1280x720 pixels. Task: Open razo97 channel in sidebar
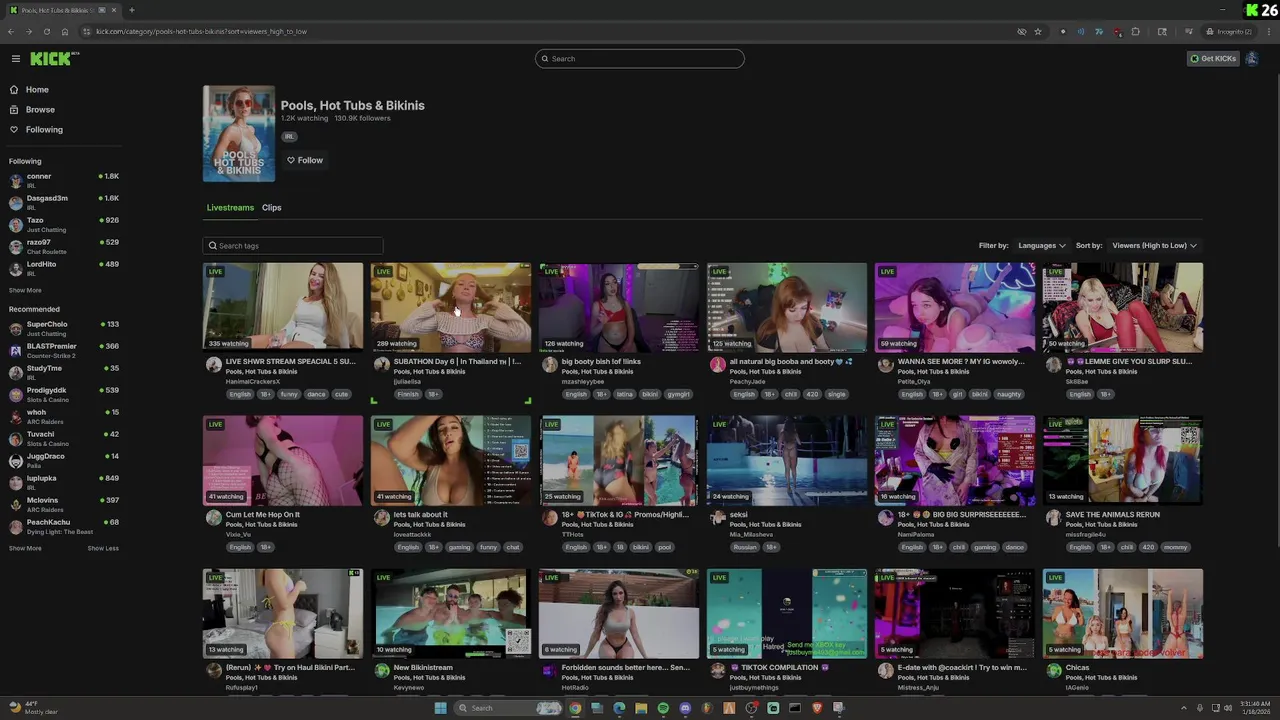(64, 246)
